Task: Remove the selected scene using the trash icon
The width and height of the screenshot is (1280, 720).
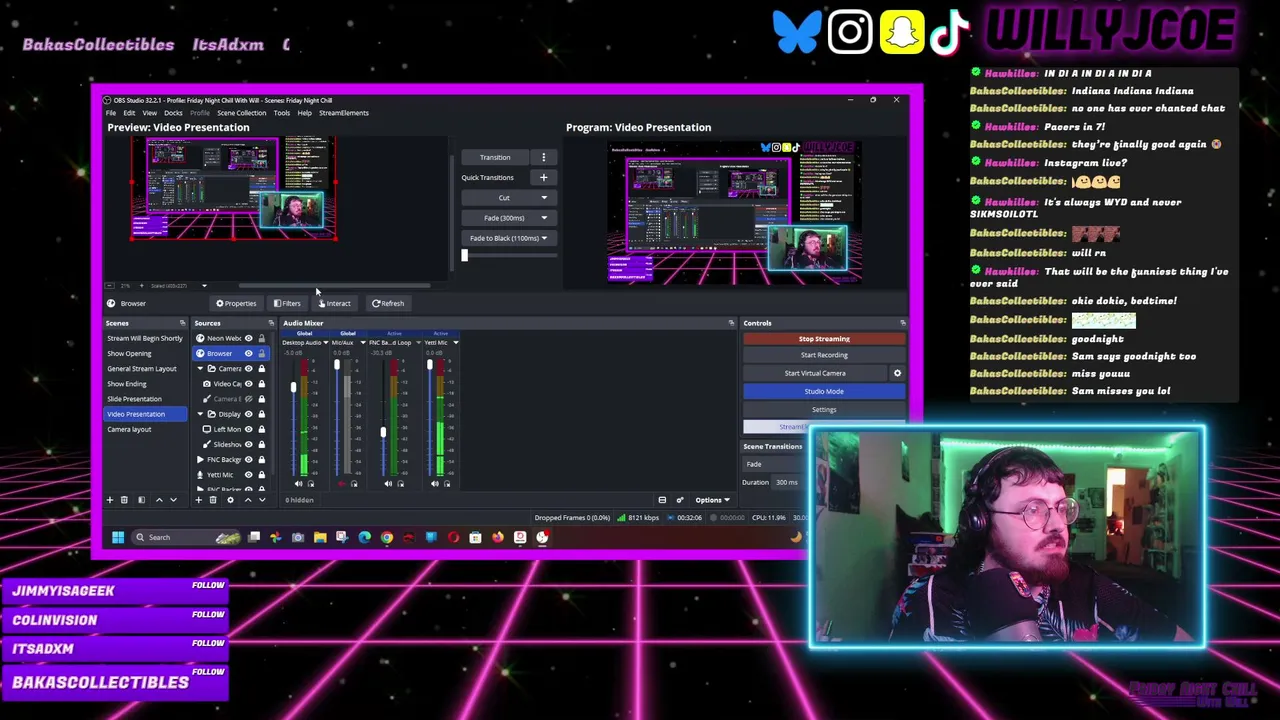Action: [x=124, y=500]
